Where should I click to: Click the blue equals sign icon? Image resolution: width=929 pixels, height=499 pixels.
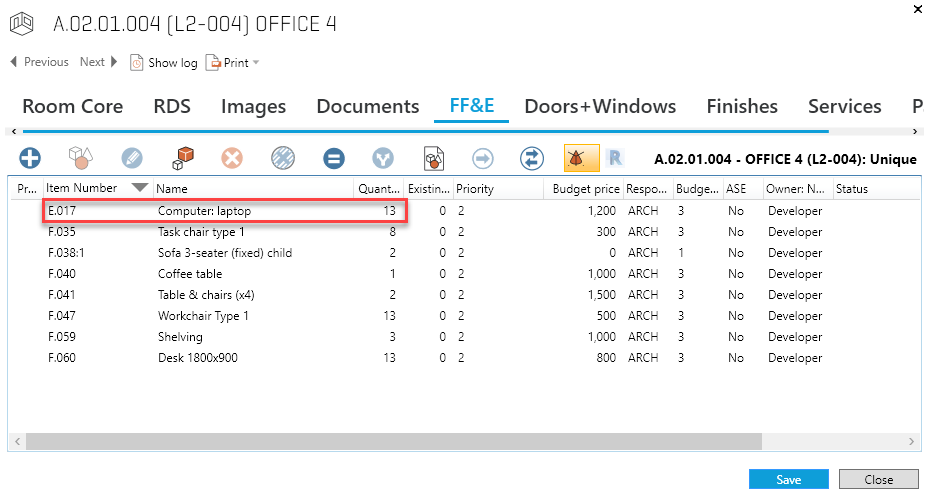334,158
